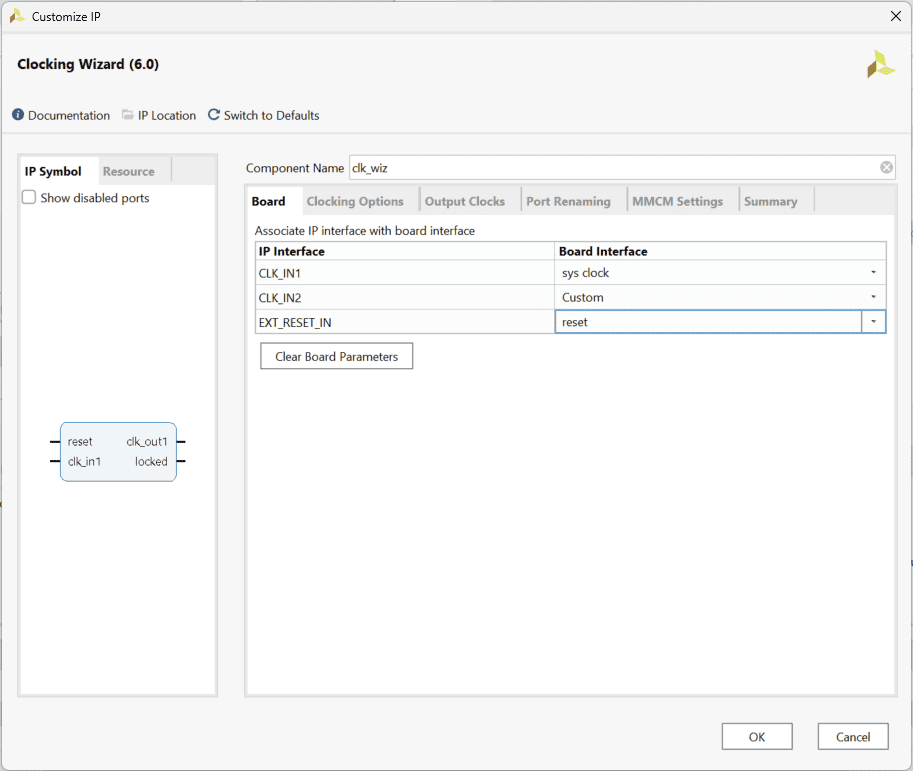Screen dimensions: 913x771
Task: Click the clk_wiz IP symbol block
Action: [118, 452]
